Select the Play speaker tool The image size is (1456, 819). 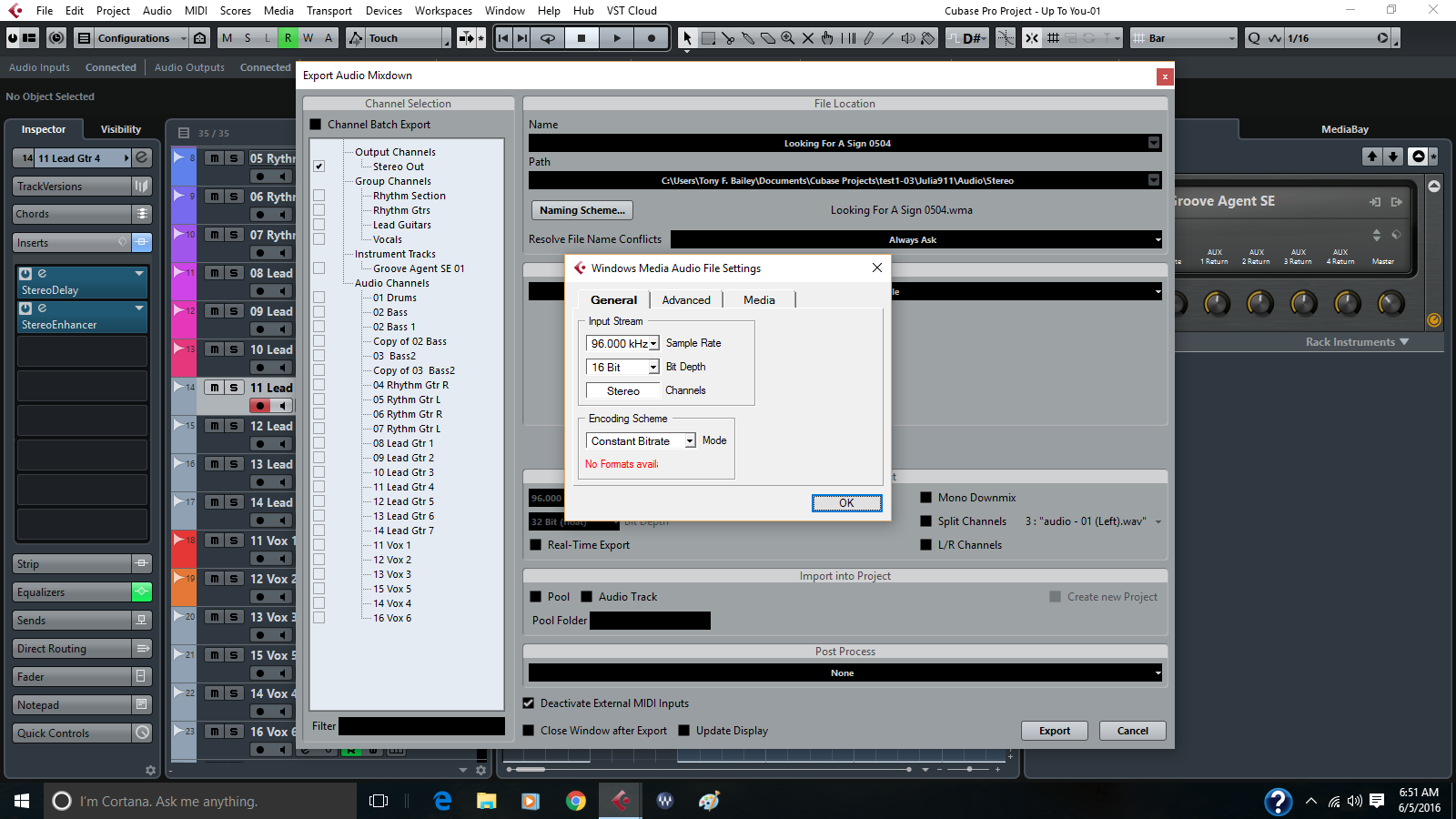pos(908,38)
